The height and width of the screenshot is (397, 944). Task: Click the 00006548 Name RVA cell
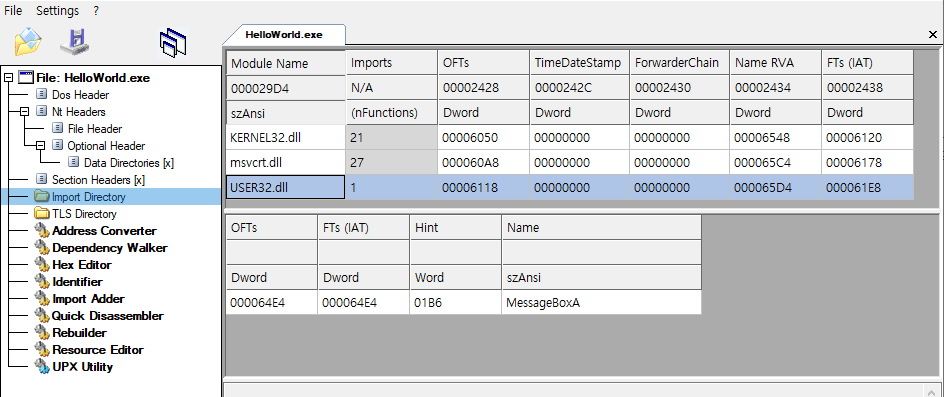click(x=775, y=137)
